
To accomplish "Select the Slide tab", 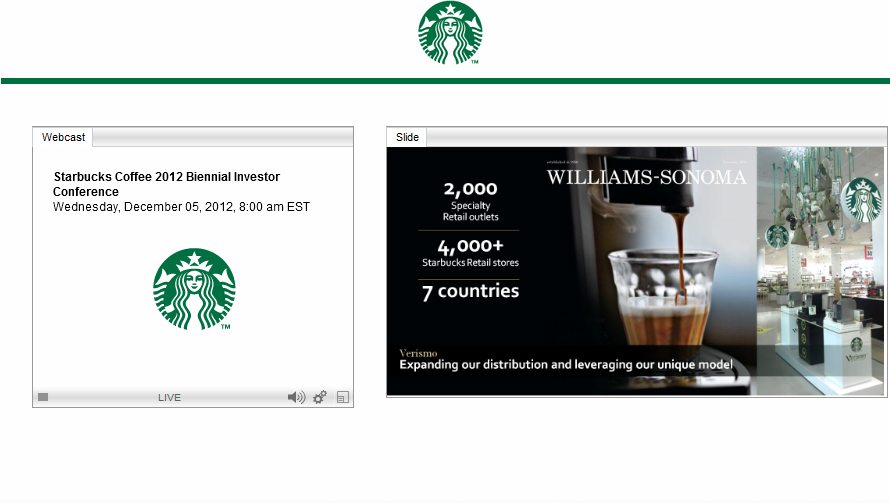I will (x=407, y=137).
